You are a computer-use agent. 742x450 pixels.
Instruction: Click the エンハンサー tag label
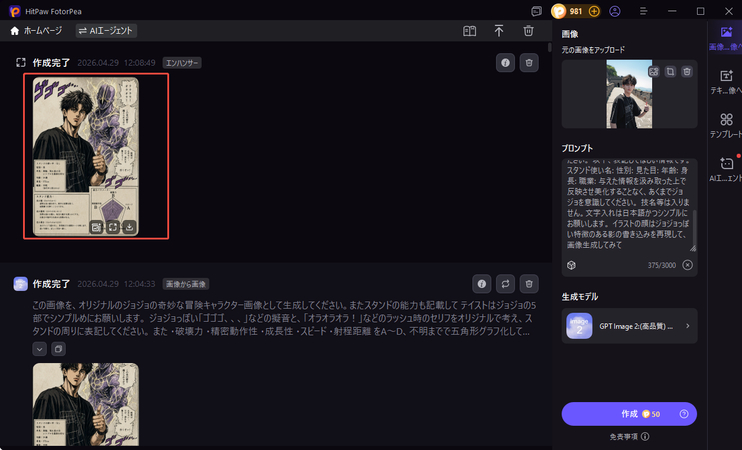coord(182,63)
